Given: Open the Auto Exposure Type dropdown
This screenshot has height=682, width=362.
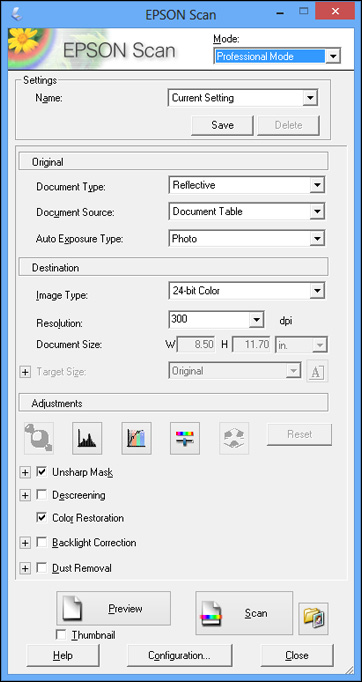Looking at the screenshot, I should coord(246,238).
